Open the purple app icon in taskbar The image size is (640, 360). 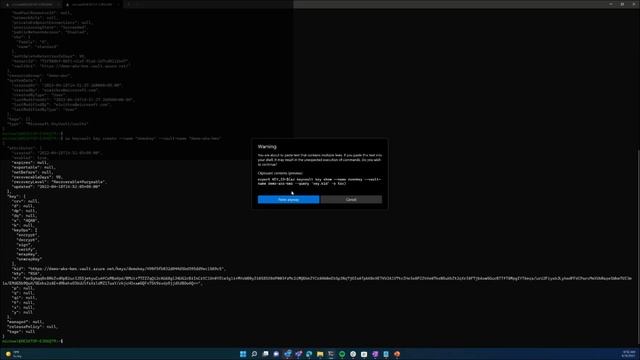375,354
